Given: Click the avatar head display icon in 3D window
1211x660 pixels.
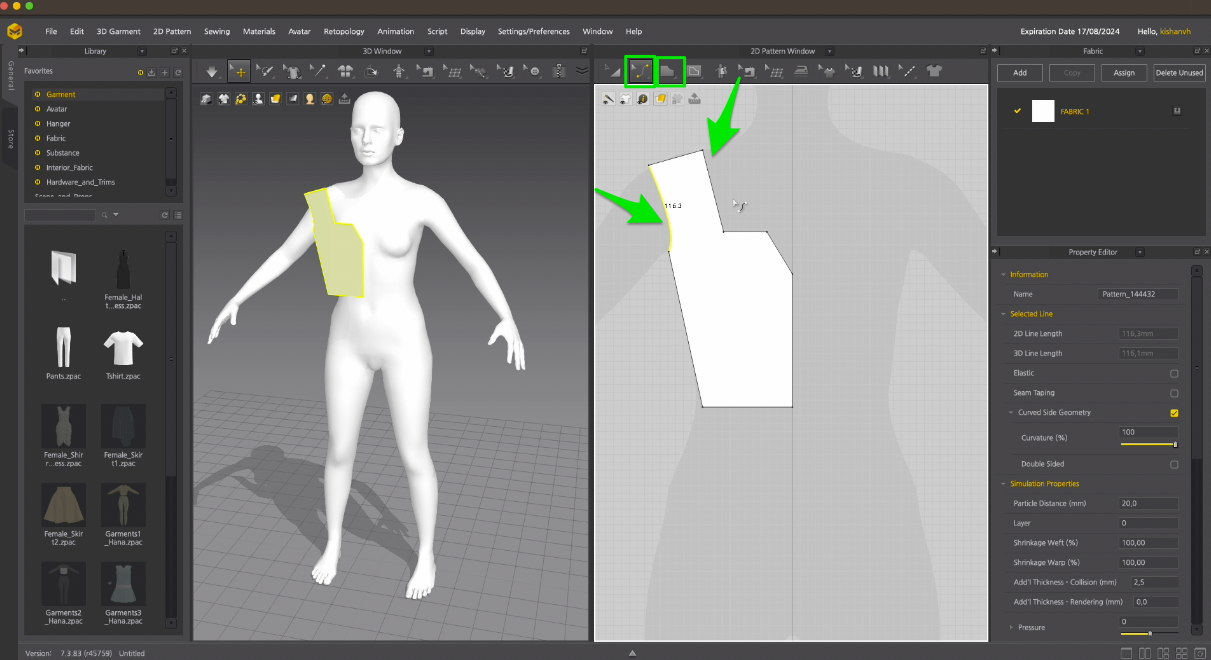Looking at the screenshot, I should 309,98.
